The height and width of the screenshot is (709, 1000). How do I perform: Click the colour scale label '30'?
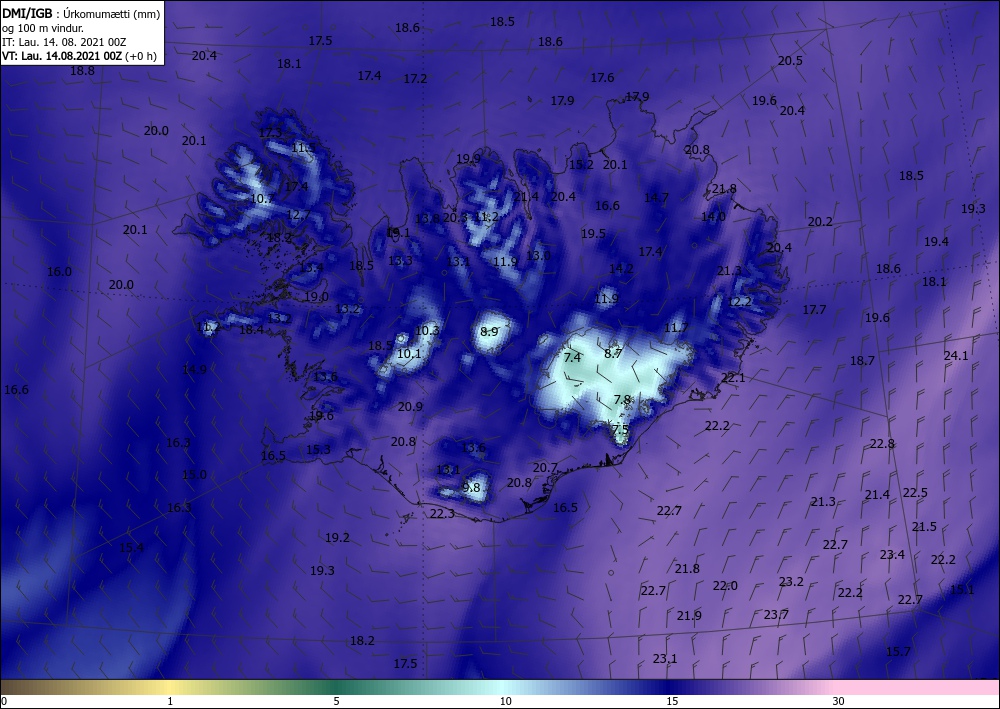838,701
